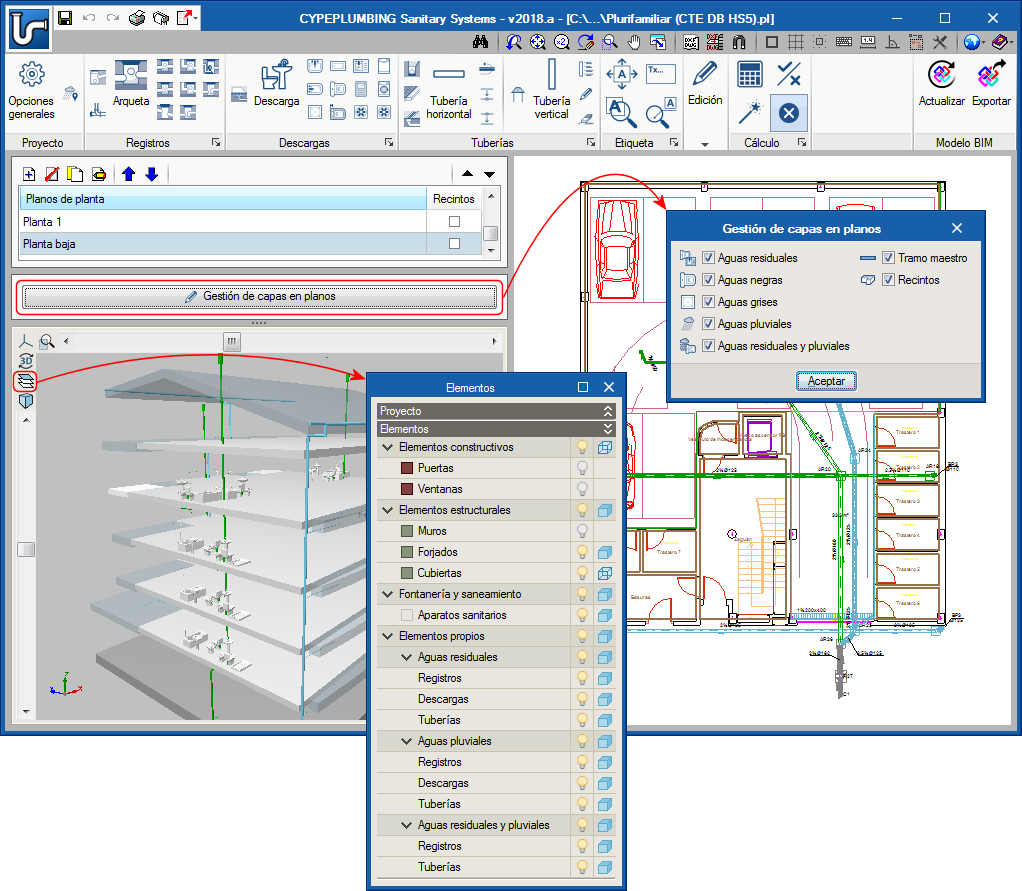
Task: Click Gestión de capas en planos button
Action: tap(259, 297)
